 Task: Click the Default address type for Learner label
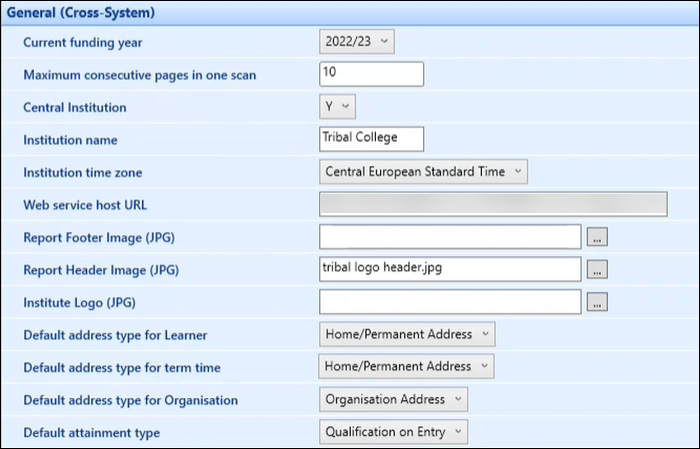(115, 335)
